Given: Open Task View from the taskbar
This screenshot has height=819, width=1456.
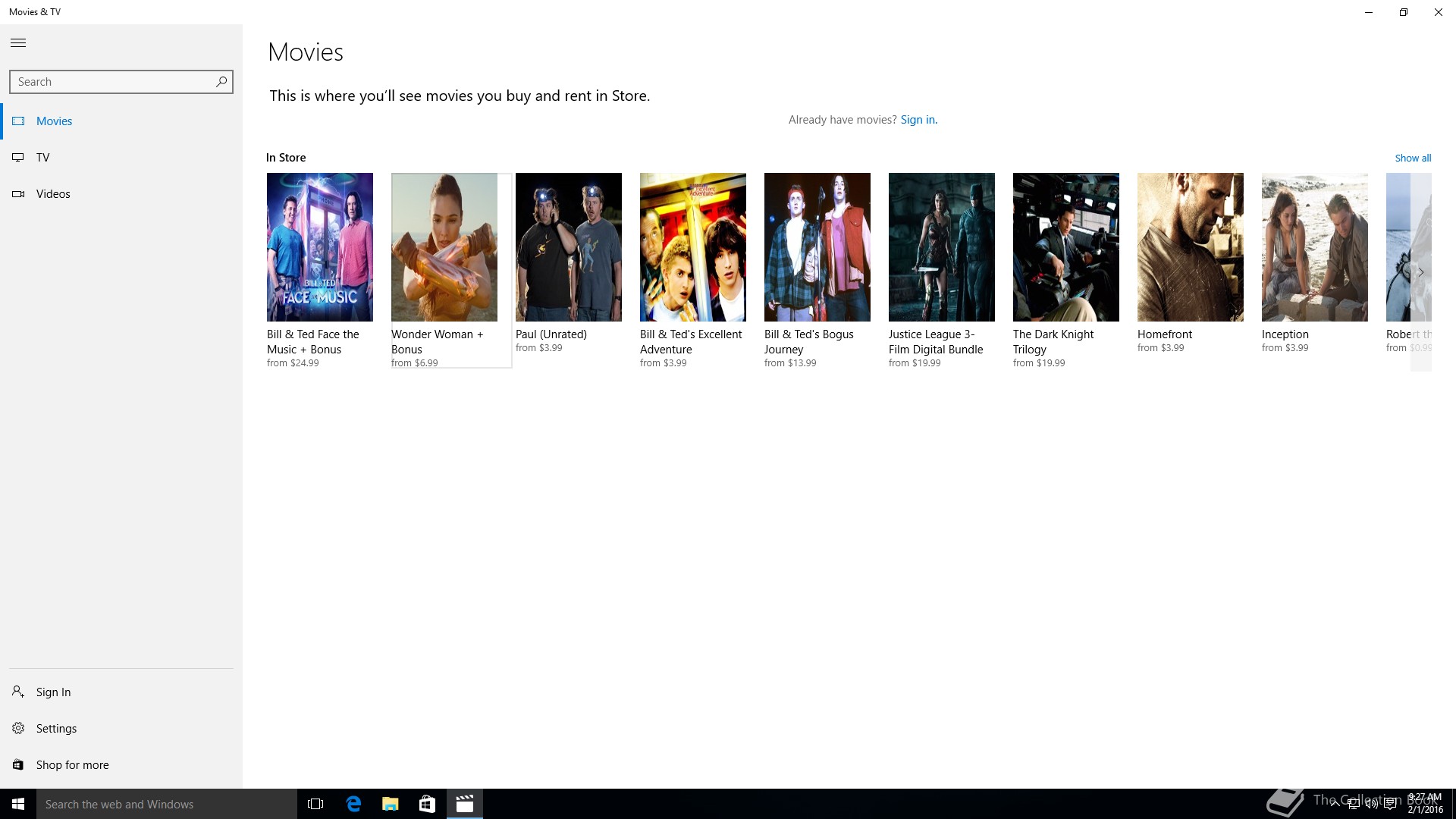Looking at the screenshot, I should tap(315, 804).
